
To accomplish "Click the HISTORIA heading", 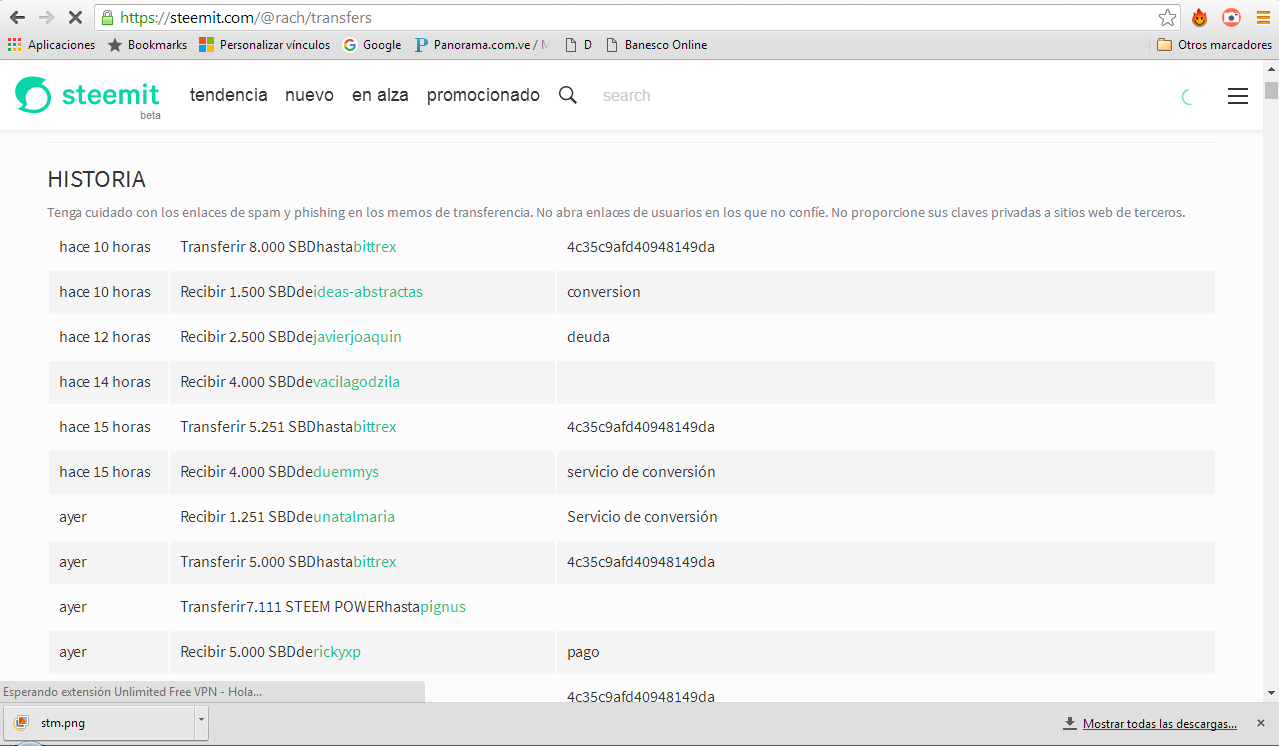I will click(97, 180).
